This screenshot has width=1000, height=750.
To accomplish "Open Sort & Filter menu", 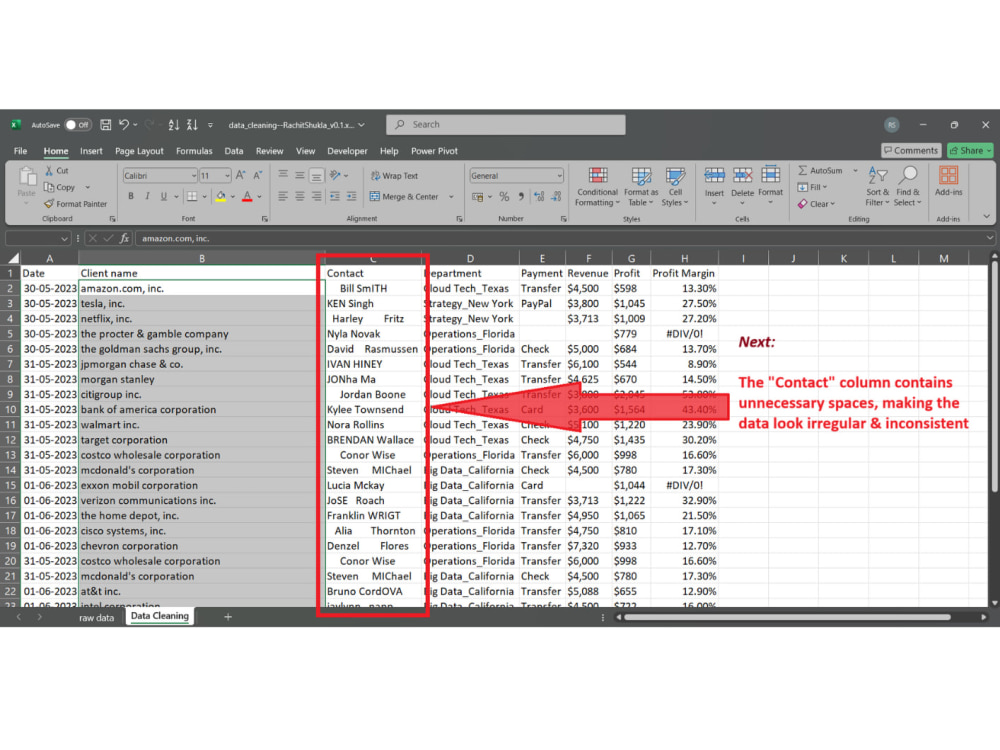I will coord(878,186).
